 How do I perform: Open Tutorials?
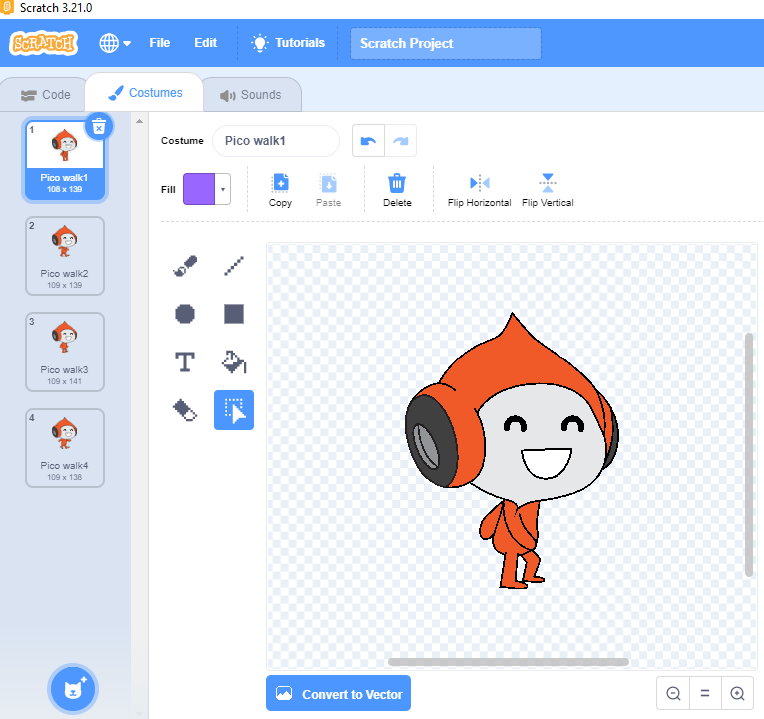pyautogui.click(x=288, y=43)
